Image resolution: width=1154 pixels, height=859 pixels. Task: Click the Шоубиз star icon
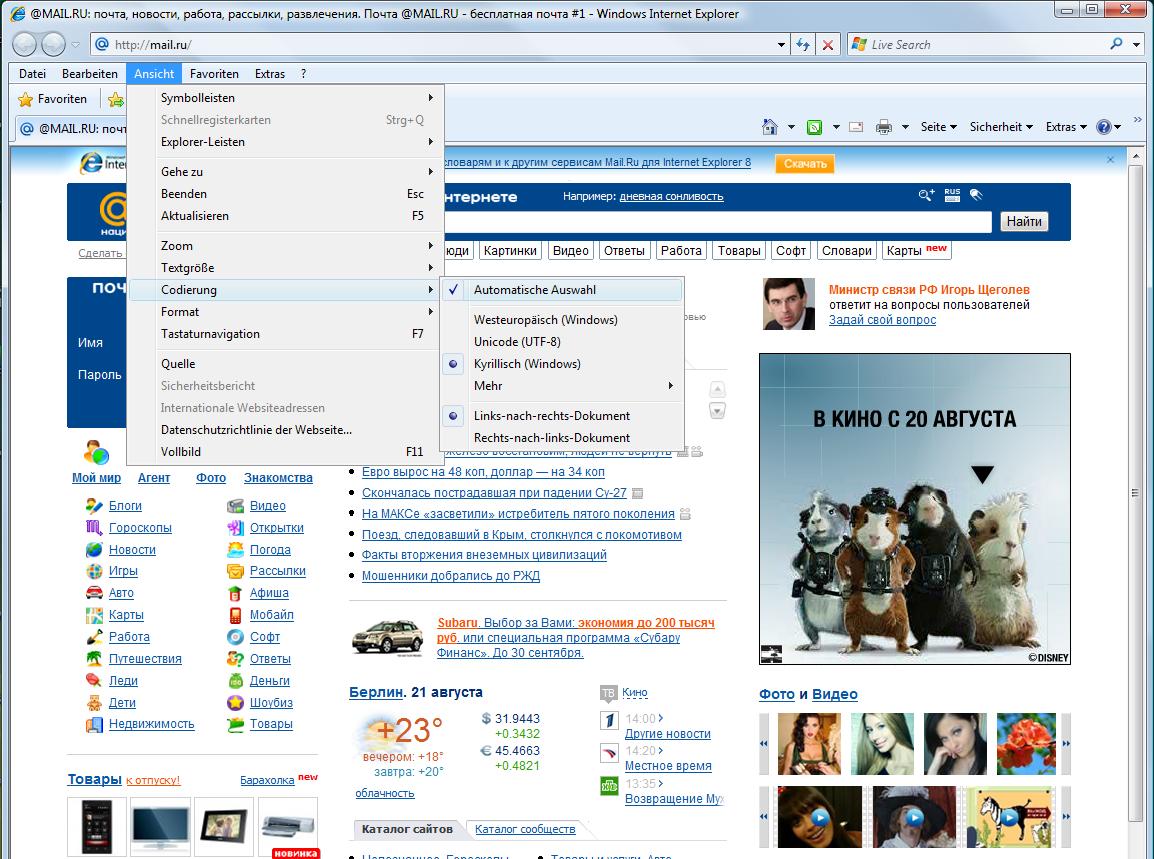pyautogui.click(x=236, y=703)
